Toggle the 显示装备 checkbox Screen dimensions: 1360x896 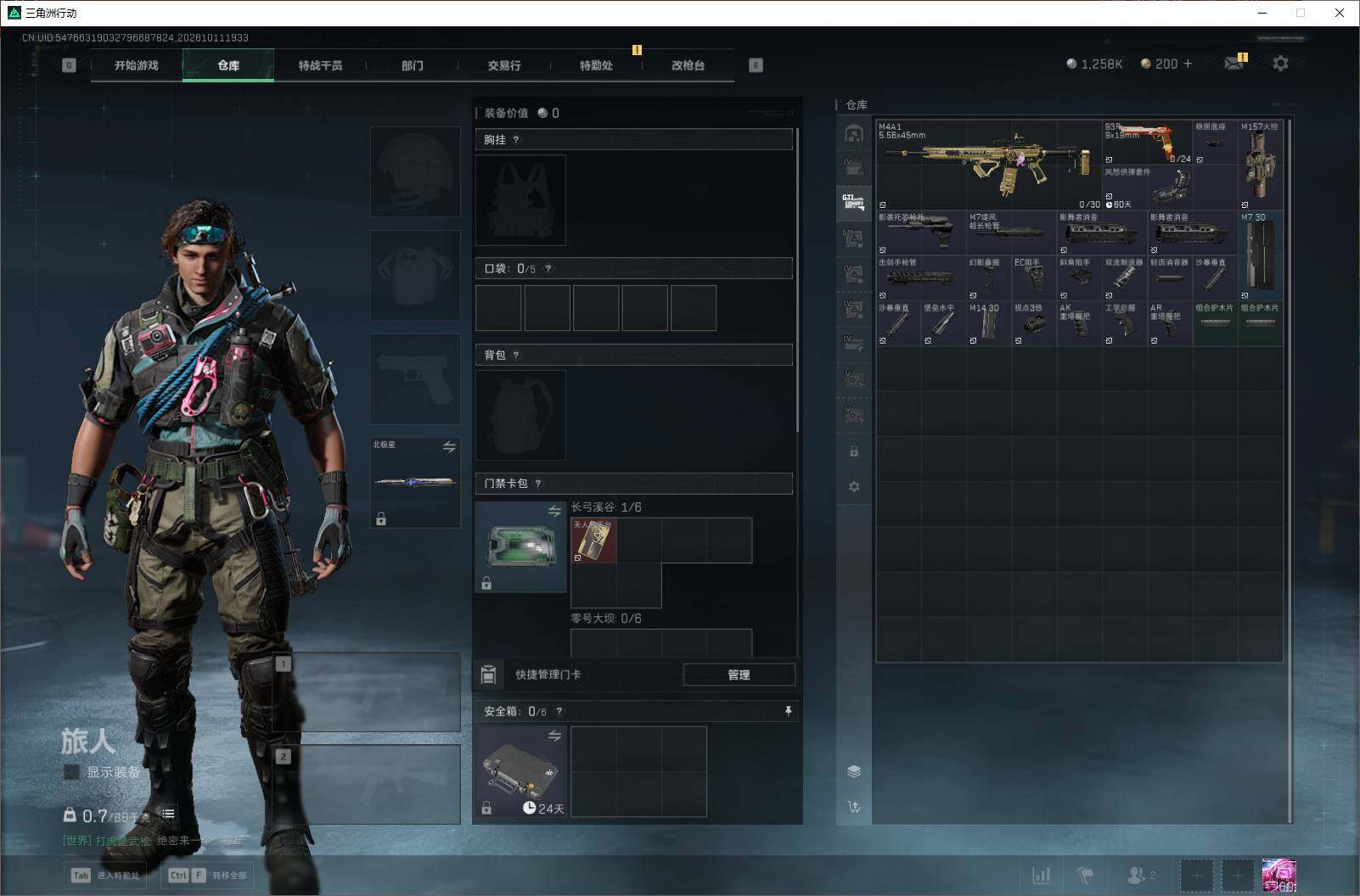click(x=72, y=772)
